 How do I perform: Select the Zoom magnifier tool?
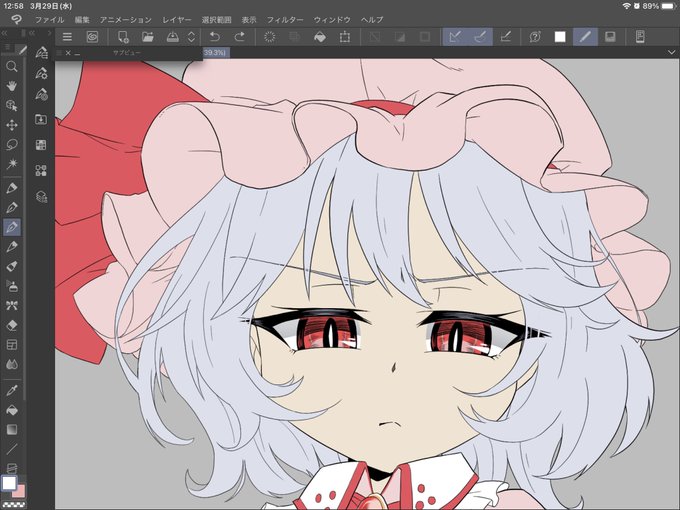click(x=12, y=66)
